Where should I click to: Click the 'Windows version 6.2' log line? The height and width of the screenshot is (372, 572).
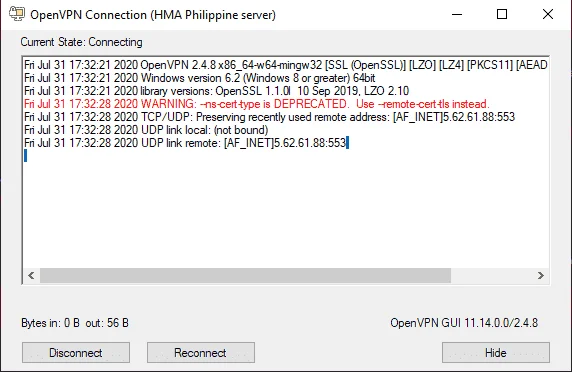tap(200, 78)
